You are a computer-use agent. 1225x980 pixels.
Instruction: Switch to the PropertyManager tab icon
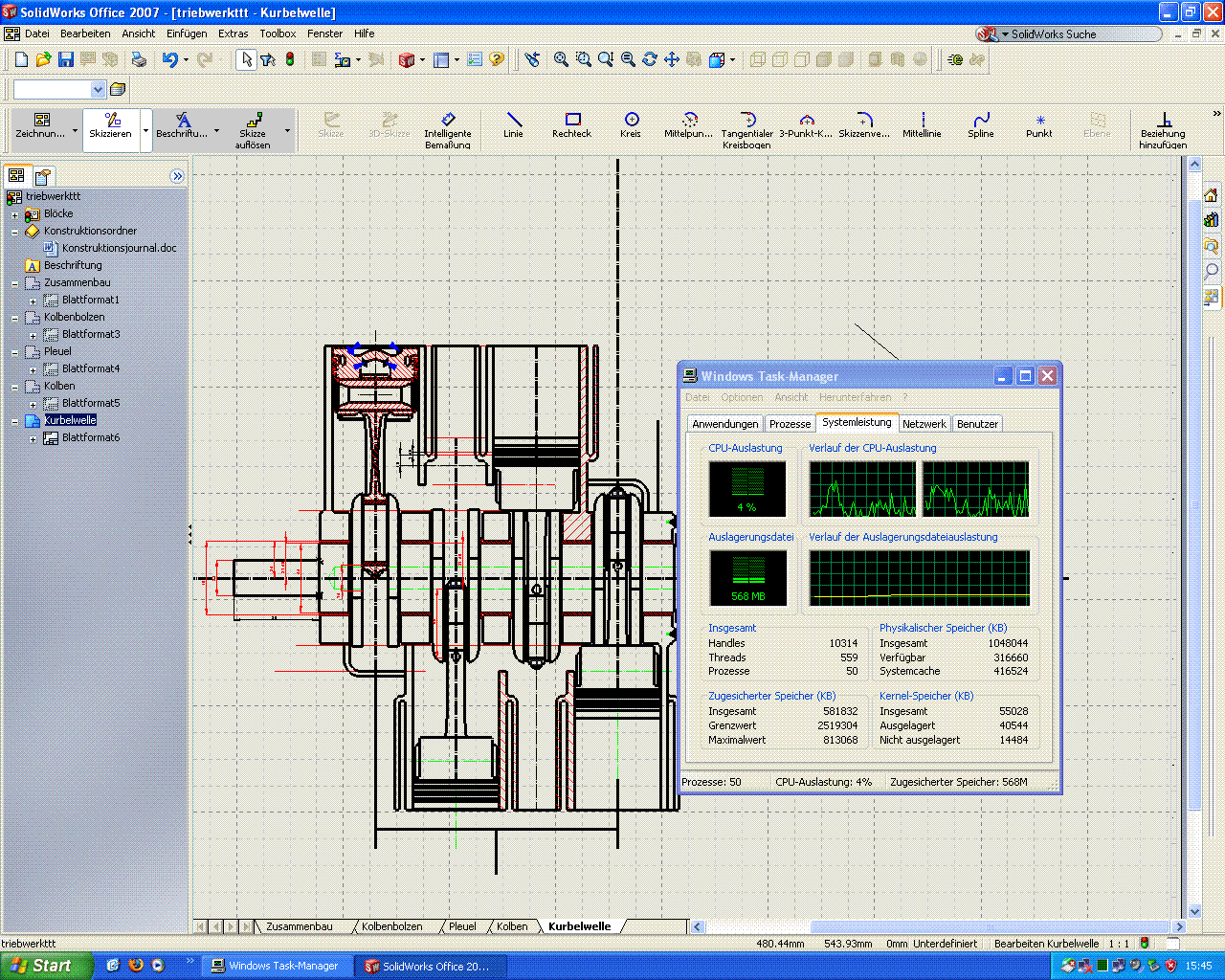pyautogui.click(x=43, y=177)
